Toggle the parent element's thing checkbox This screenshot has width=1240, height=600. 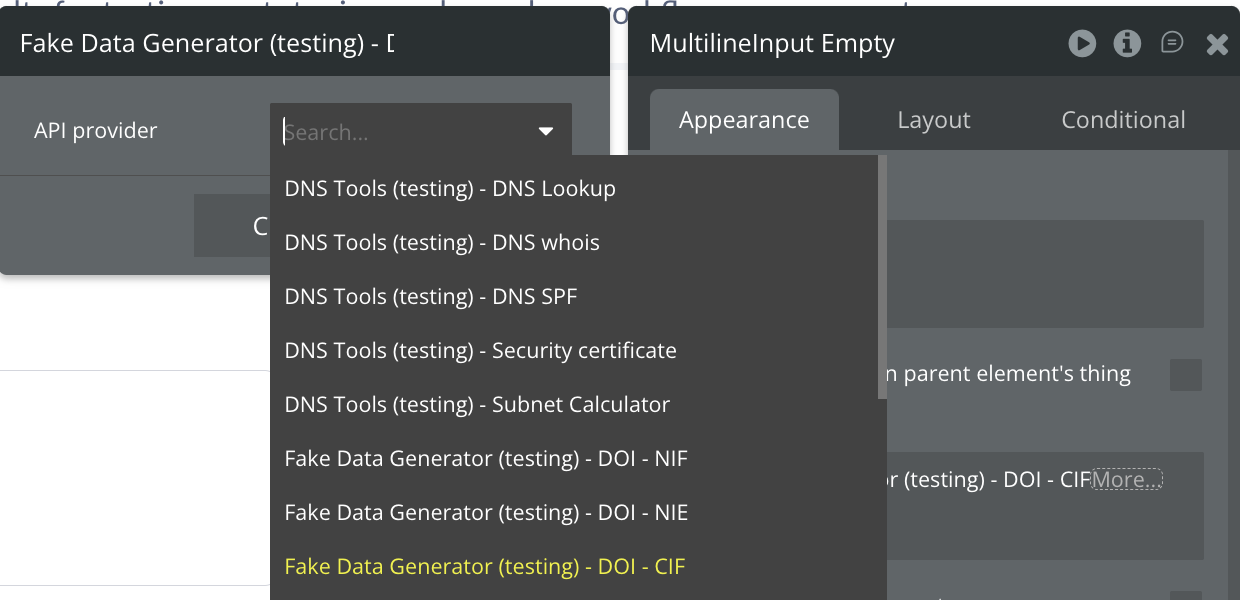[1185, 375]
